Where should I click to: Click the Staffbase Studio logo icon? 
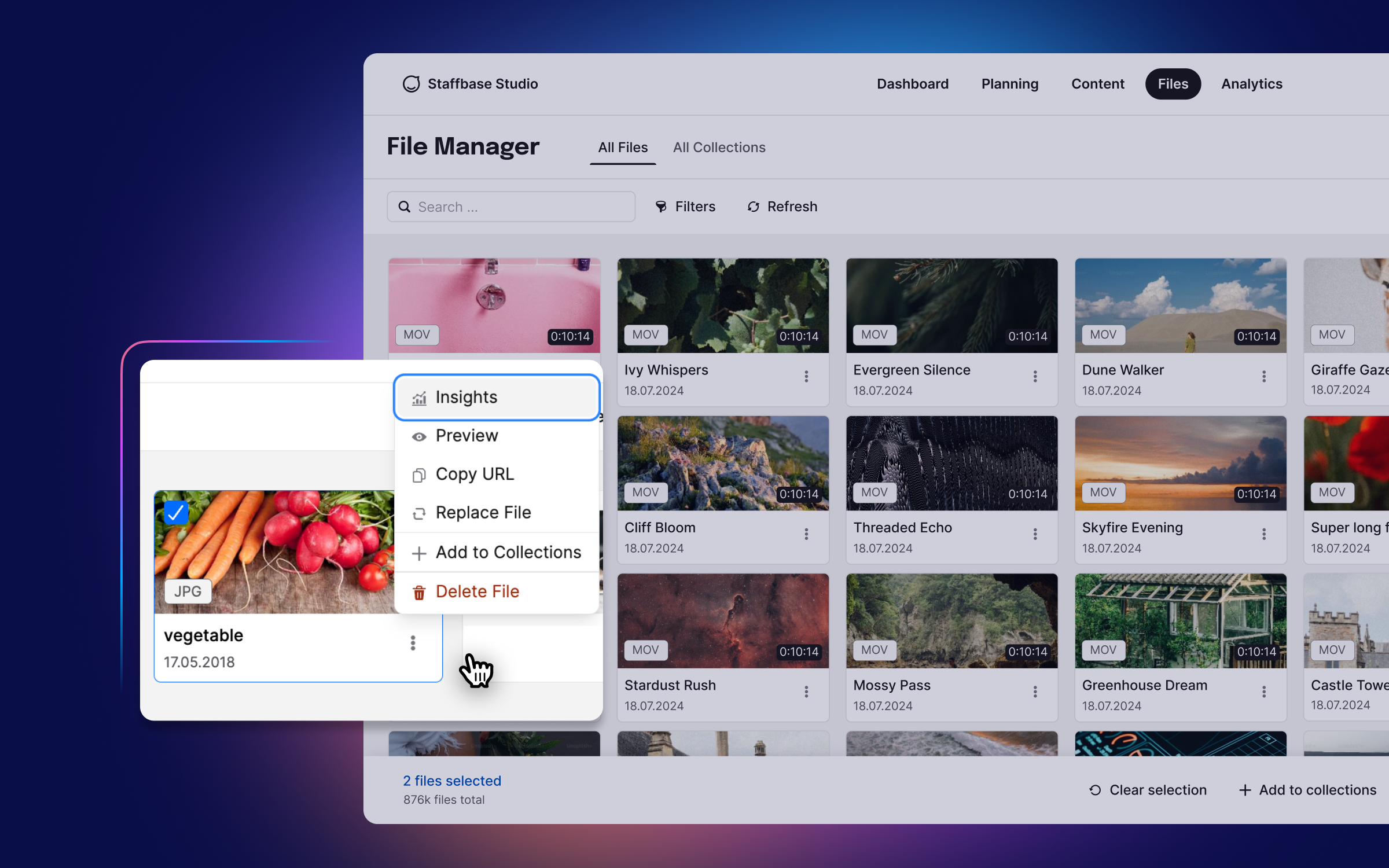click(x=411, y=84)
